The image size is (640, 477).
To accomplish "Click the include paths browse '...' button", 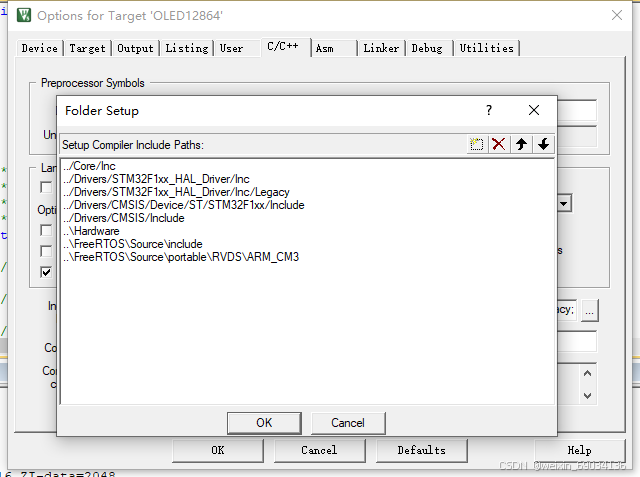I will click(589, 311).
